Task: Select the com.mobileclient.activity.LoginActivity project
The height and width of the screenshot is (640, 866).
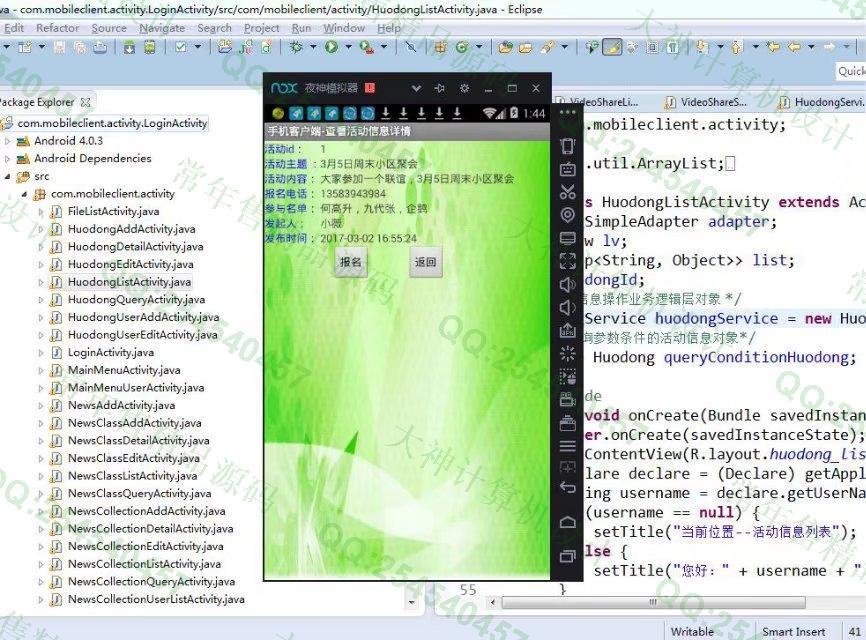Action: [112, 123]
